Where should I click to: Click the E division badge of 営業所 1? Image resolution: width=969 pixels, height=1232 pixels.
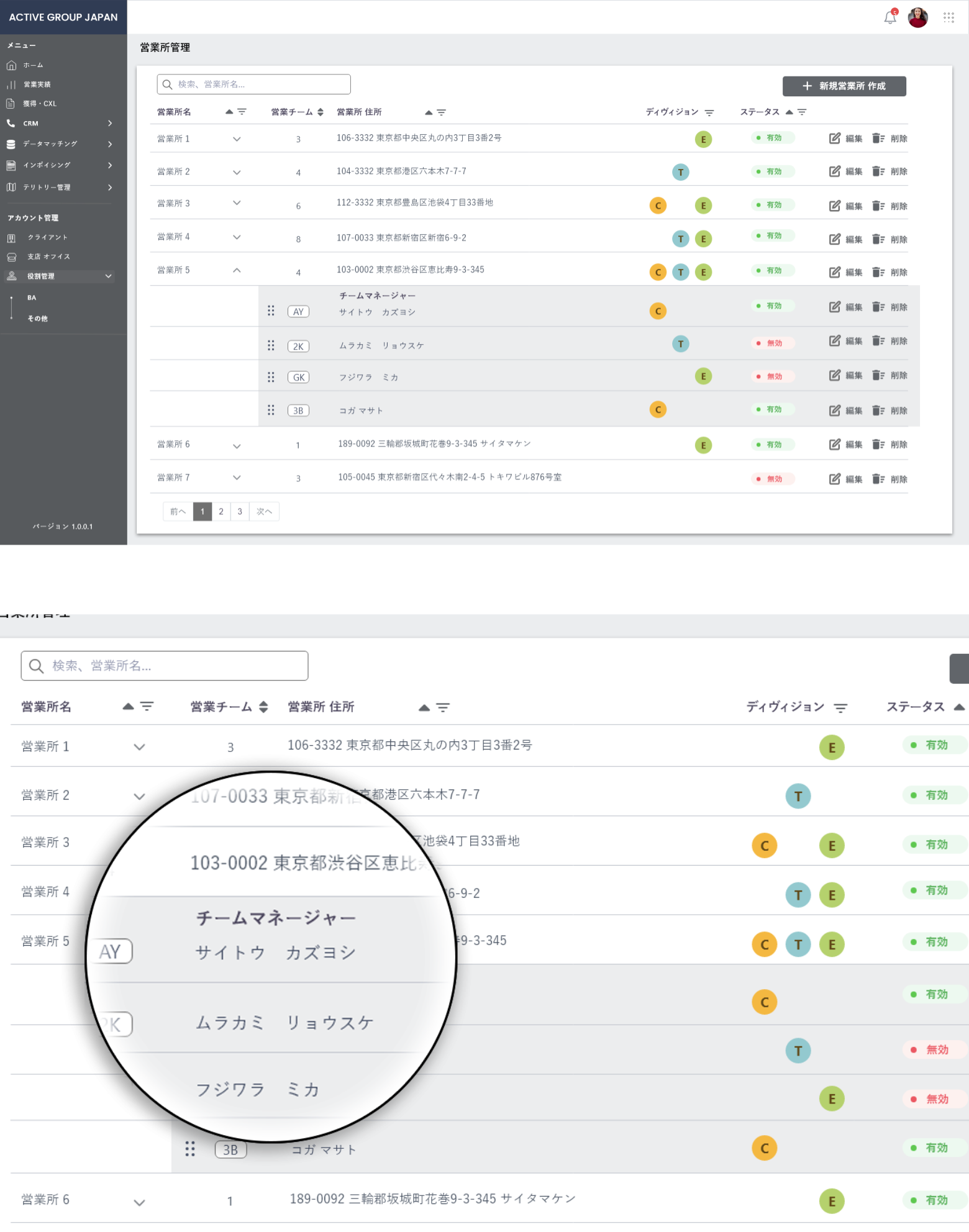point(703,139)
